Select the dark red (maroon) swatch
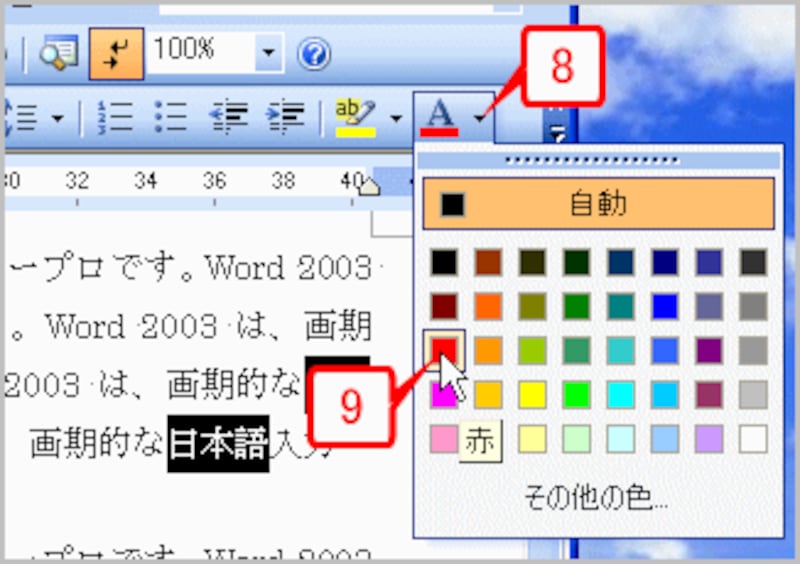 coord(443,306)
